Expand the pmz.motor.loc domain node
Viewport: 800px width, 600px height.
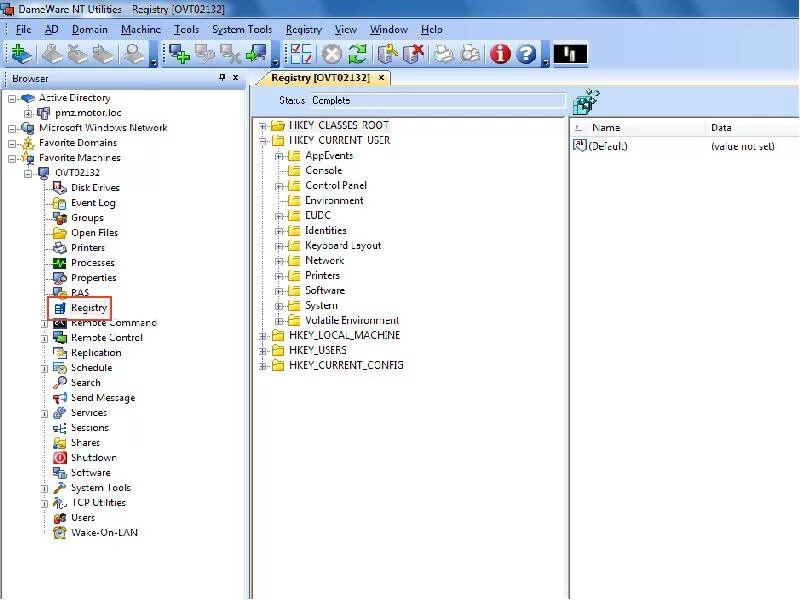point(28,113)
